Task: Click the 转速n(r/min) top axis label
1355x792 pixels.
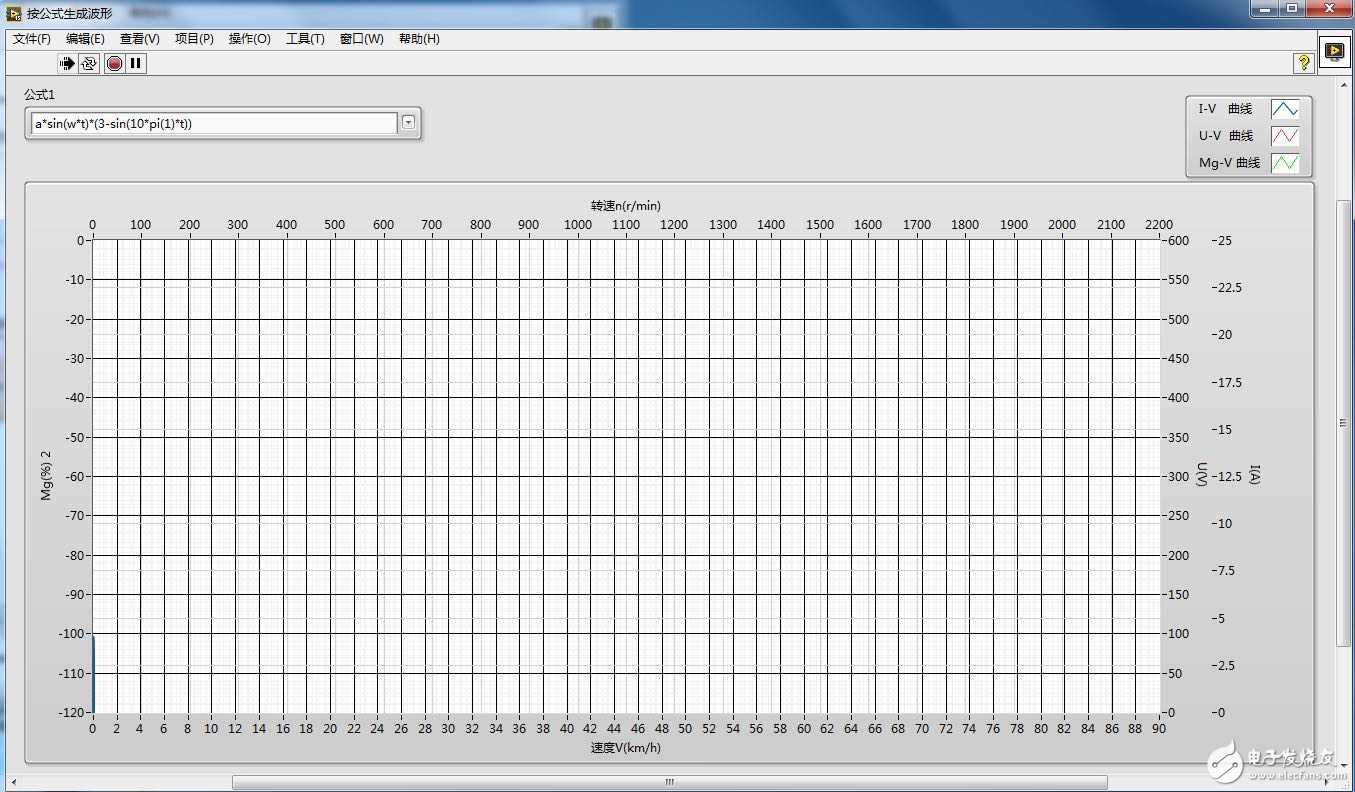Action: click(625, 206)
